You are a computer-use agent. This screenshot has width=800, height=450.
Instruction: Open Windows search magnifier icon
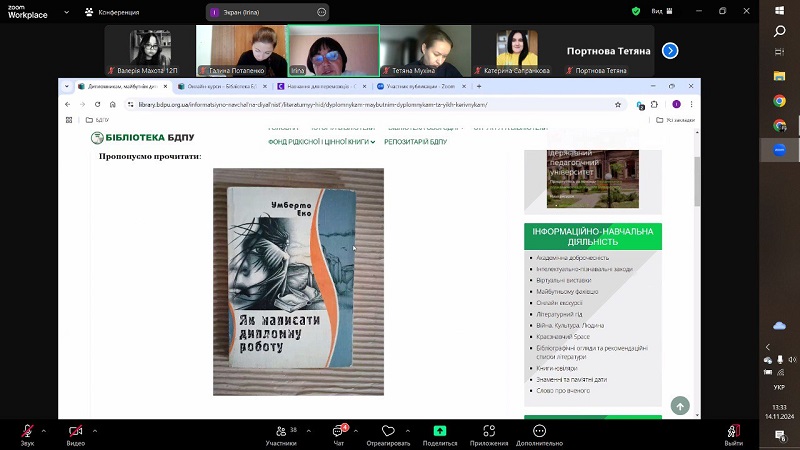click(779, 31)
